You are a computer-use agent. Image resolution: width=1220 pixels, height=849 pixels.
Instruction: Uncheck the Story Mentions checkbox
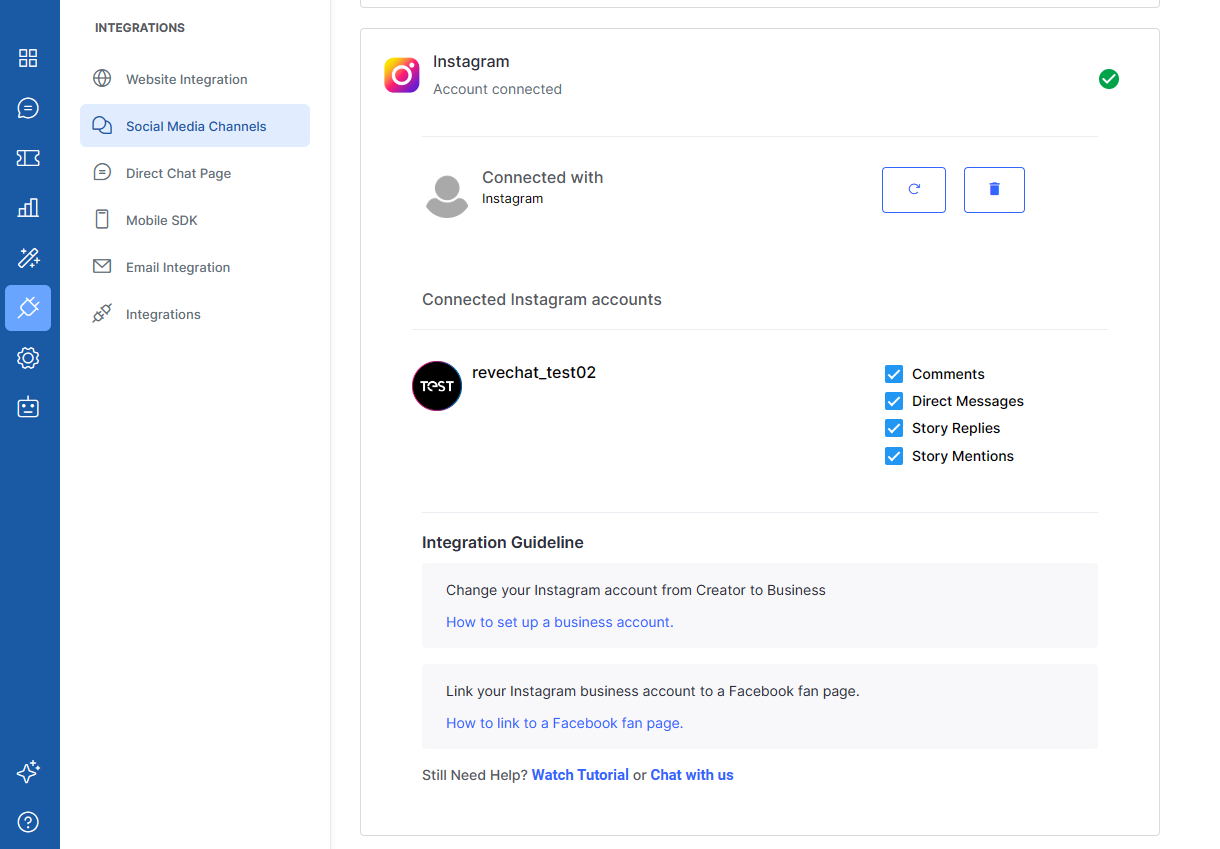tap(894, 456)
